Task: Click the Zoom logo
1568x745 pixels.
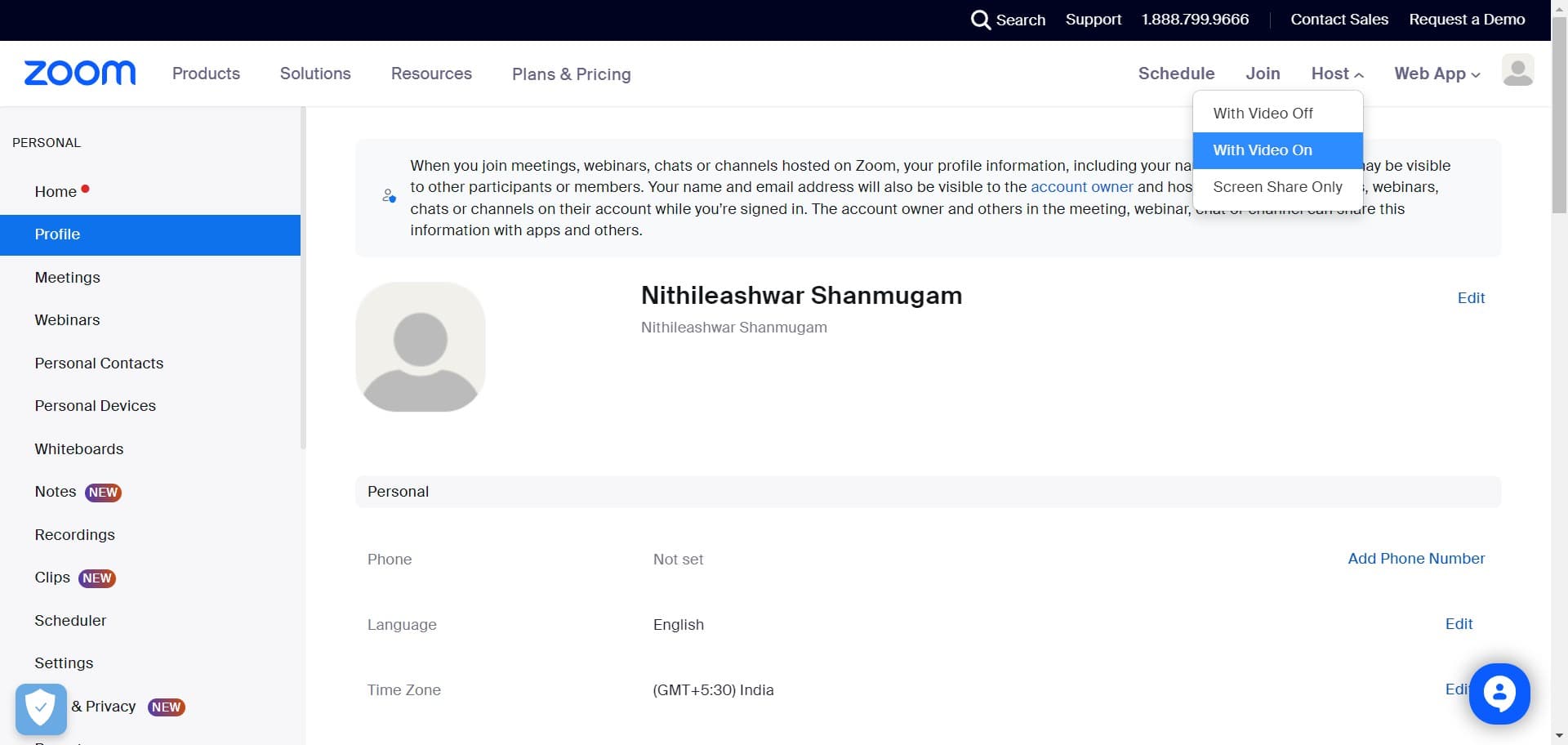Action: pos(80,74)
